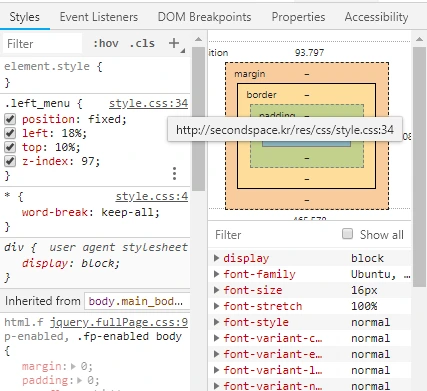Uncheck the left: 18% property
The image size is (427, 391).
[10, 133]
